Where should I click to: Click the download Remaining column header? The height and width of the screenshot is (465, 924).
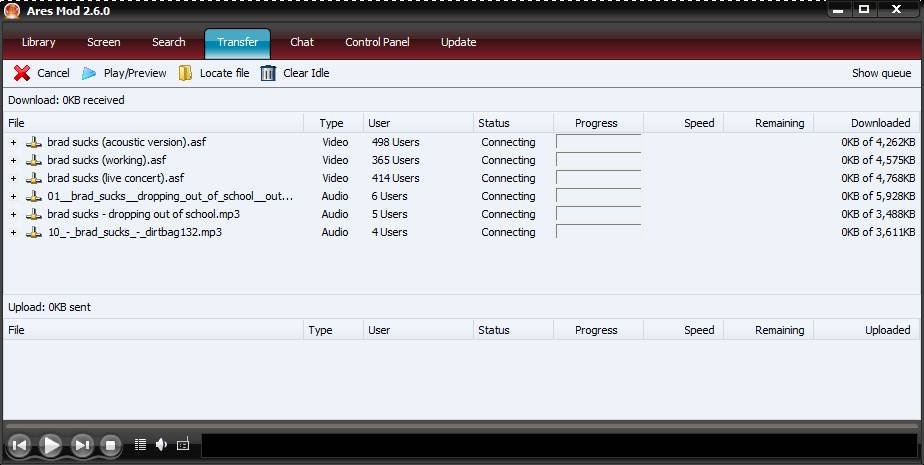tap(768, 123)
